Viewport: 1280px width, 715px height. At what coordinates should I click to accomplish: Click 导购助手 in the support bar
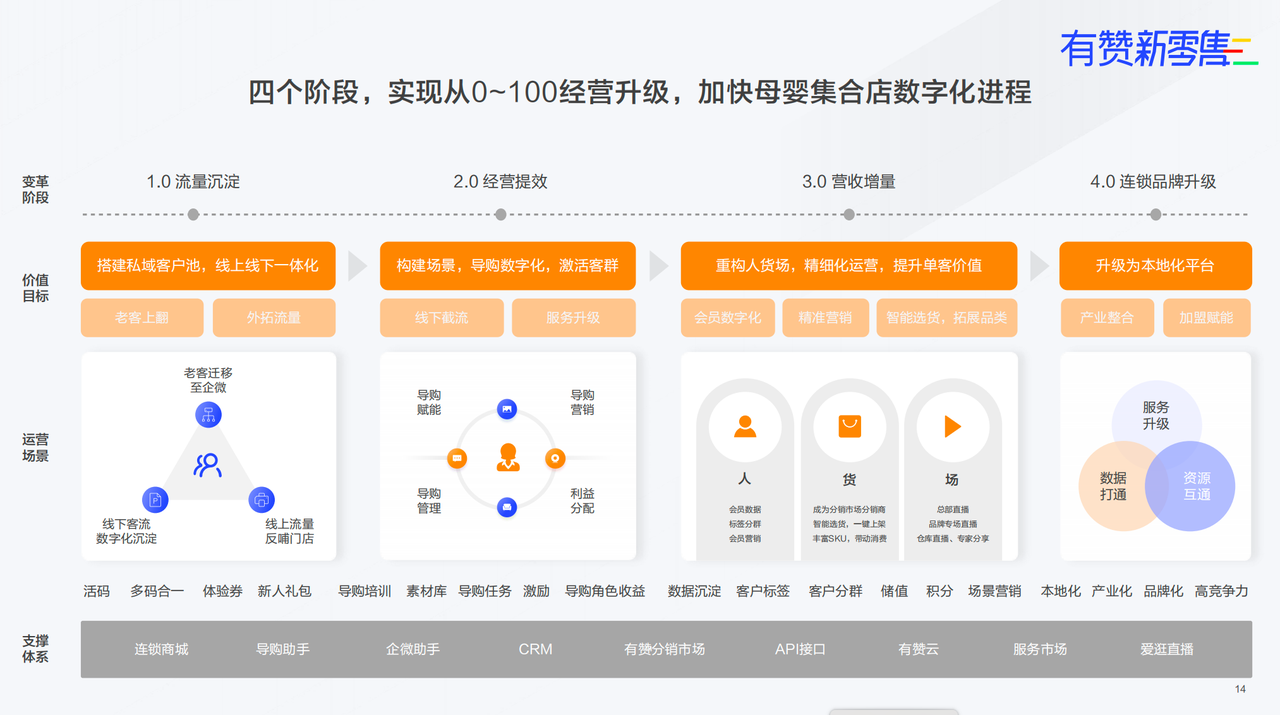(x=283, y=649)
